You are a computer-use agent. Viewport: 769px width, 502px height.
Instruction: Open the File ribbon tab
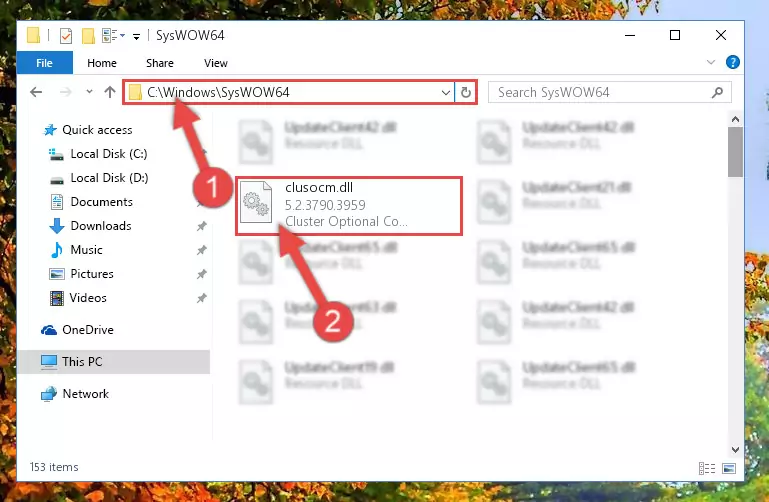[x=44, y=63]
